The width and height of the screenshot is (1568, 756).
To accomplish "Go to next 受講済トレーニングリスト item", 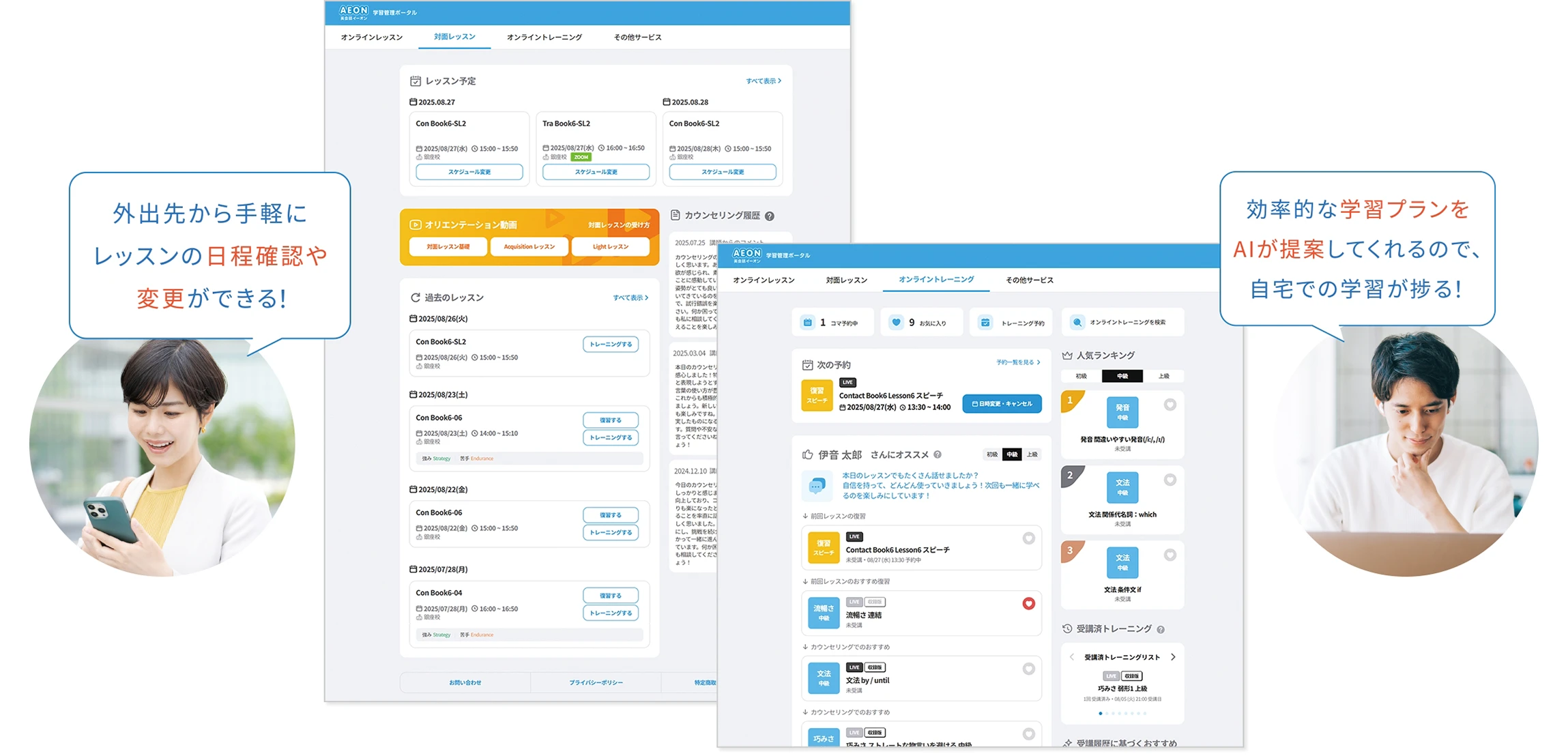I will 1174,657.
